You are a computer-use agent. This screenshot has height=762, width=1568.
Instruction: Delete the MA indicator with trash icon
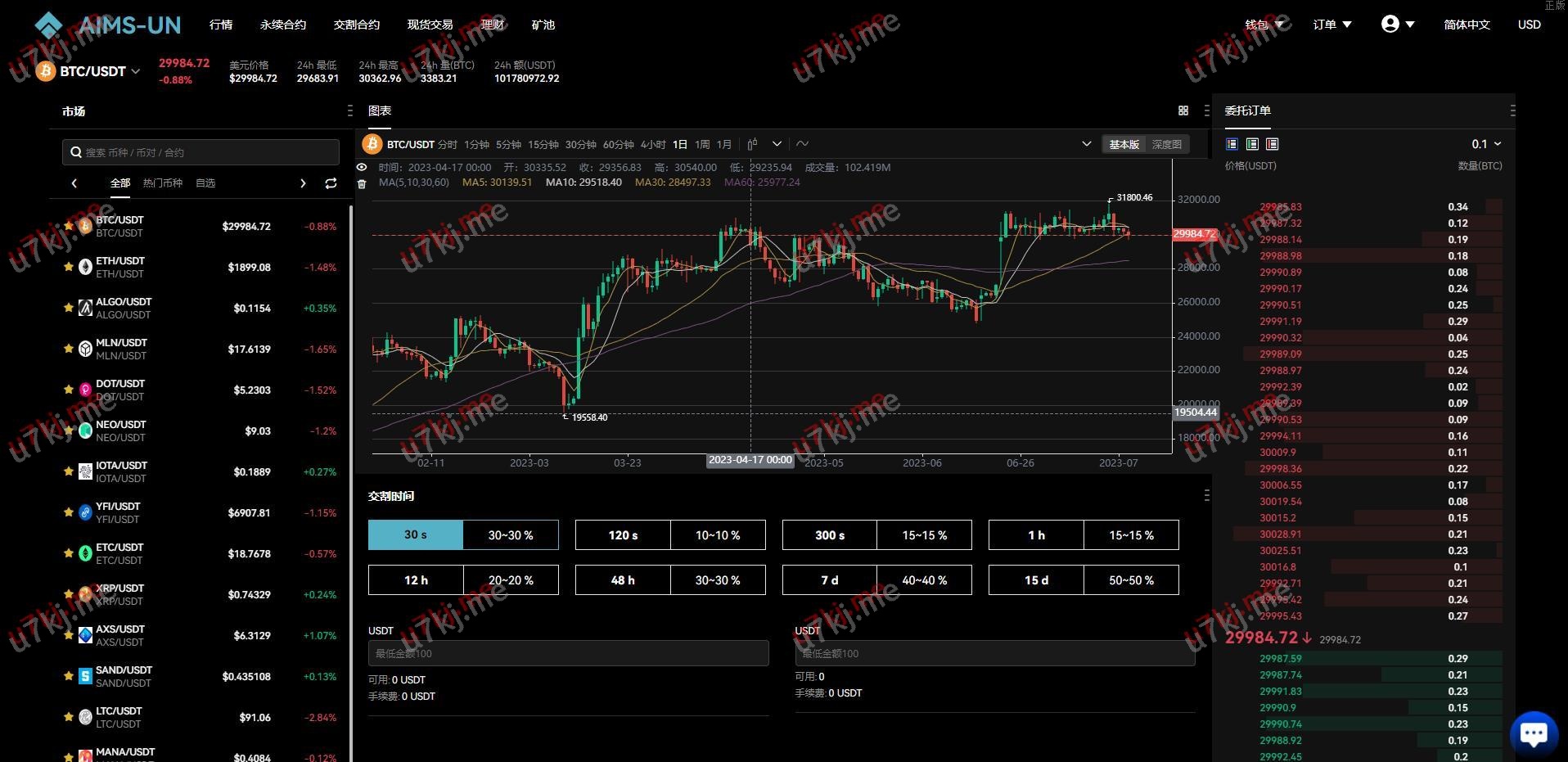362,183
